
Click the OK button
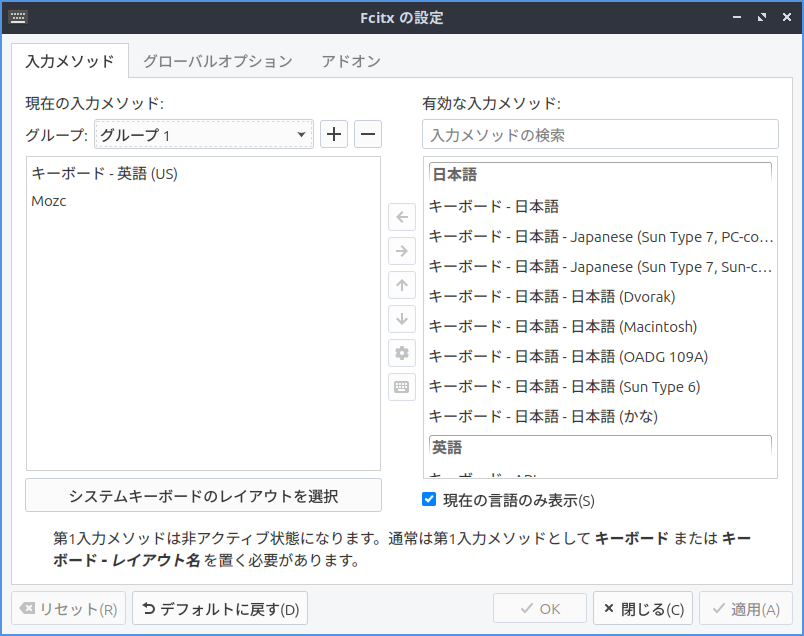click(x=540, y=608)
